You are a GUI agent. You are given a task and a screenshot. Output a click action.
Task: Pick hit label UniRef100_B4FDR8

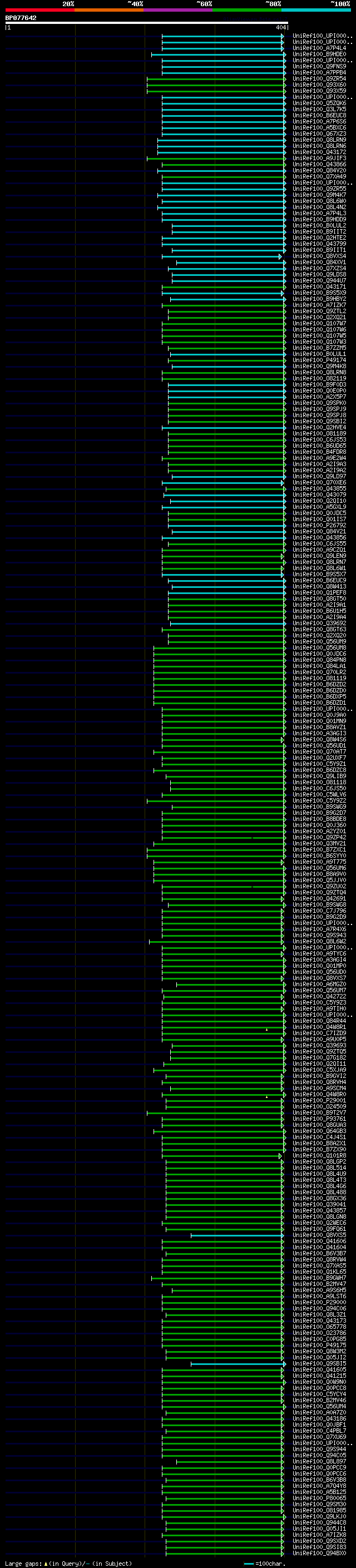(x=319, y=452)
